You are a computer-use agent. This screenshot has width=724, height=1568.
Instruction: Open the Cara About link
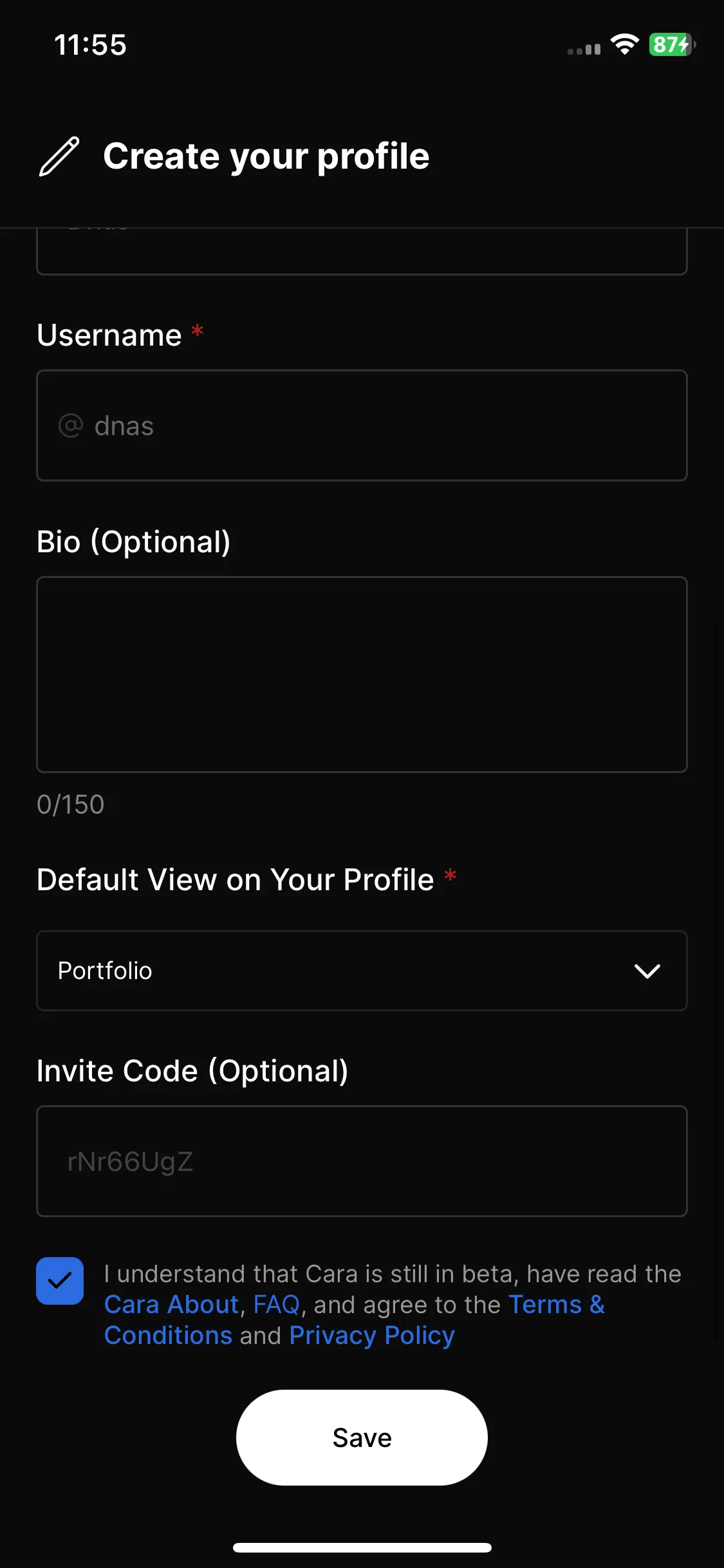(171, 1304)
